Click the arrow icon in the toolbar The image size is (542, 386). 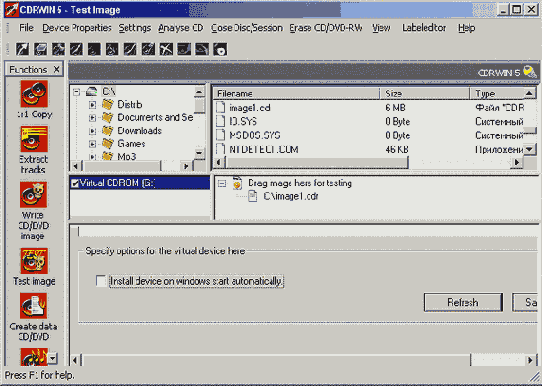coord(22,49)
